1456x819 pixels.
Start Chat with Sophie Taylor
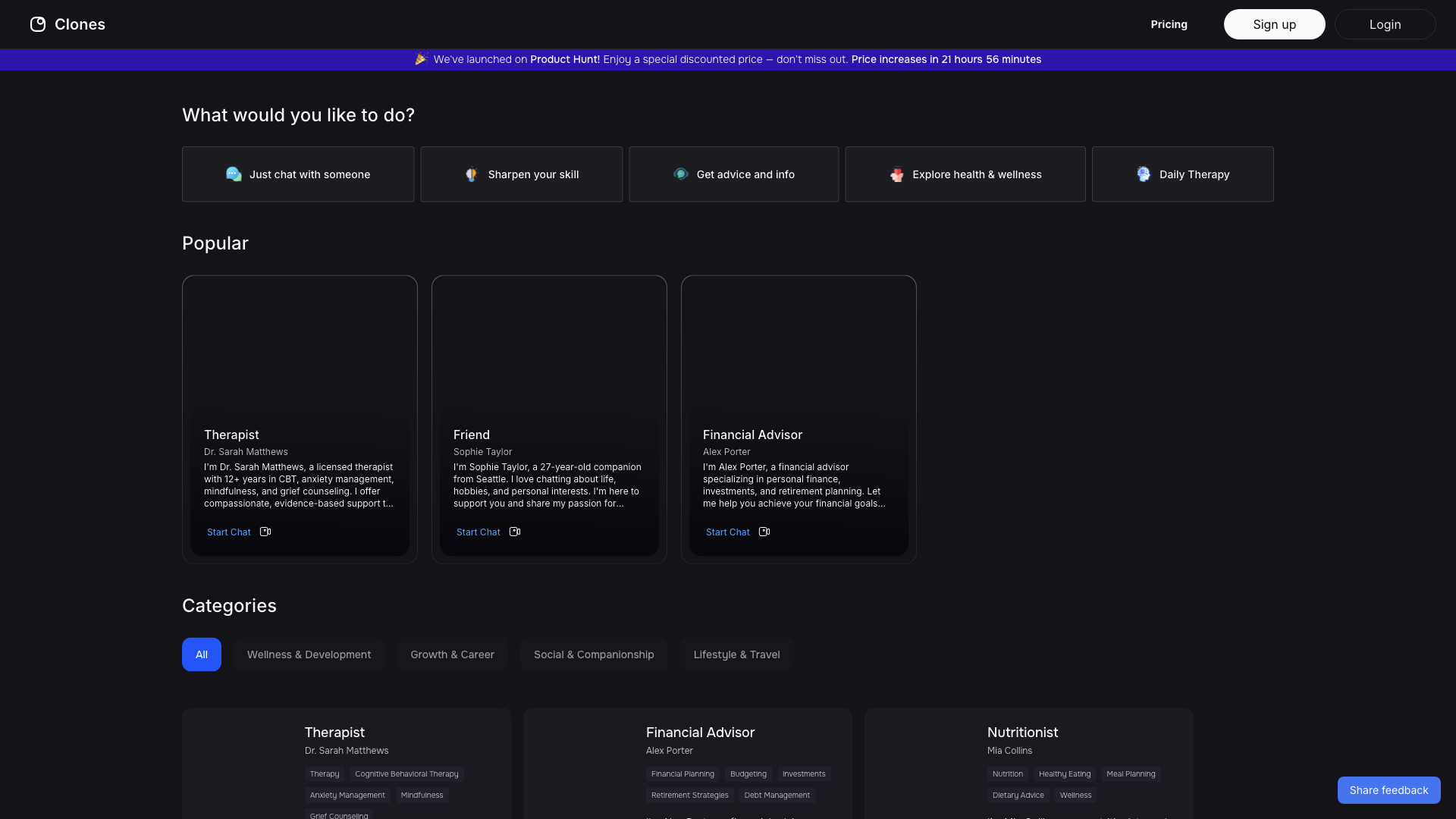coord(479,532)
